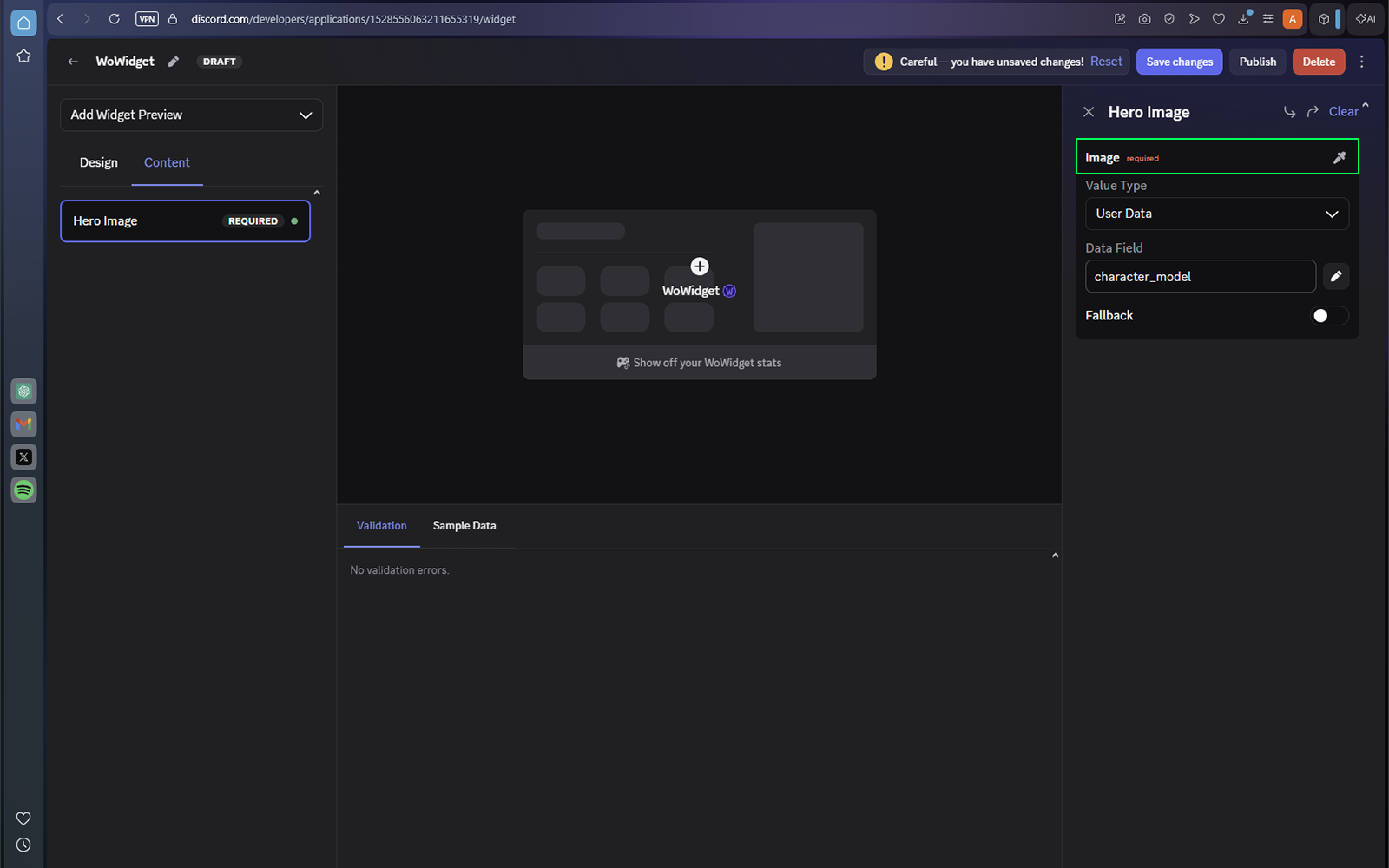1389x868 pixels.
Task: Open the X (Twitter) sidebar shortcut
Action: point(23,457)
